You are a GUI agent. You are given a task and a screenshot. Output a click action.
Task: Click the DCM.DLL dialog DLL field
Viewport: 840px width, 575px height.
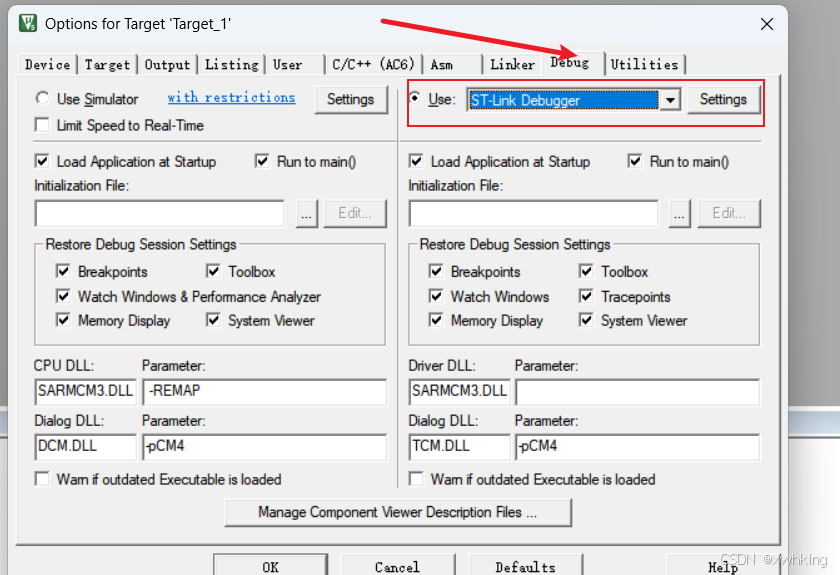85,447
